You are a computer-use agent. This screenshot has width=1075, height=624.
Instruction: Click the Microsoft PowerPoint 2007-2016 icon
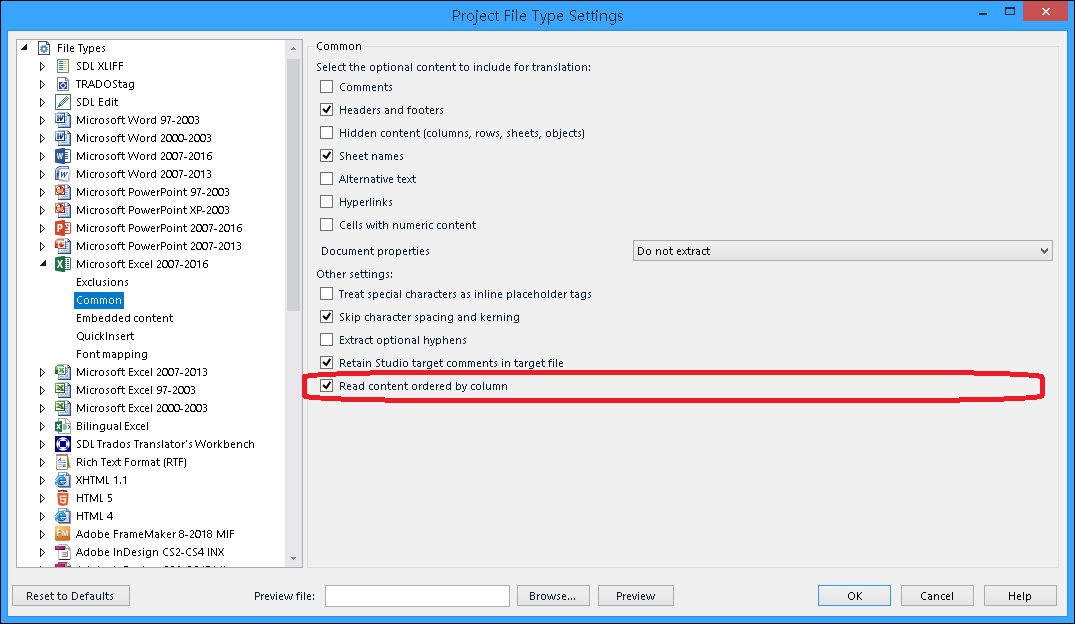coord(62,228)
